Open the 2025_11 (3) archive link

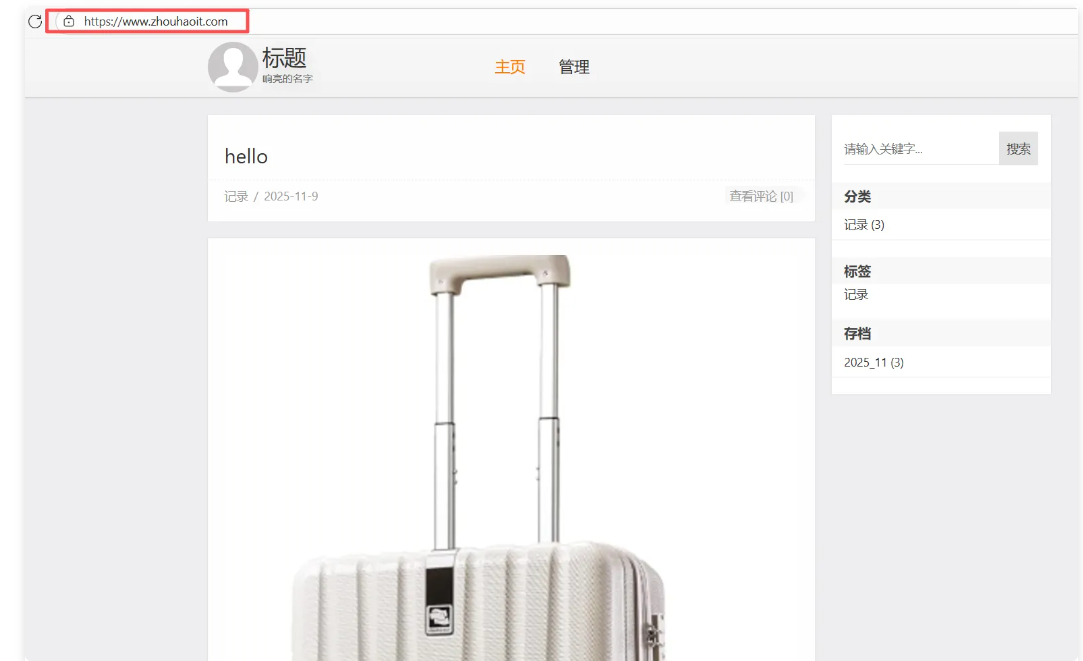[874, 362]
